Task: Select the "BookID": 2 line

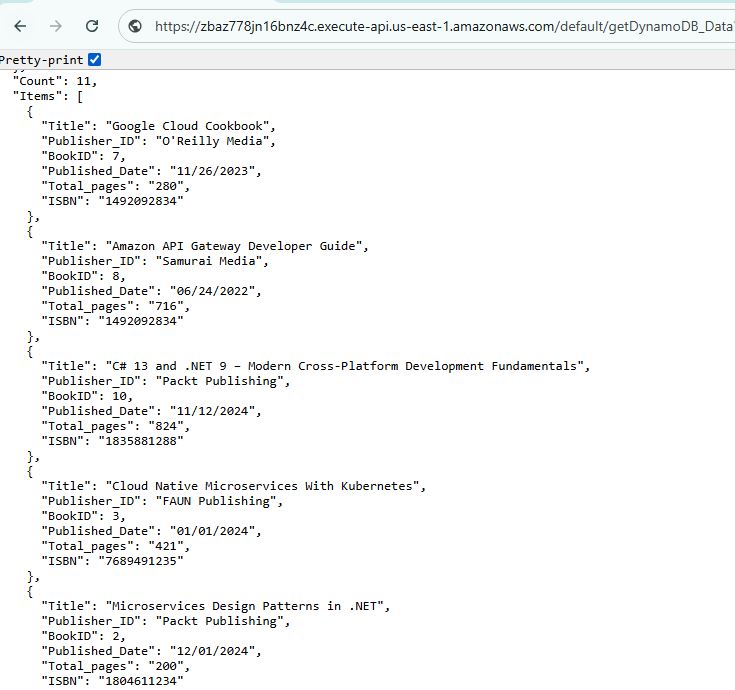Action: [x=83, y=636]
